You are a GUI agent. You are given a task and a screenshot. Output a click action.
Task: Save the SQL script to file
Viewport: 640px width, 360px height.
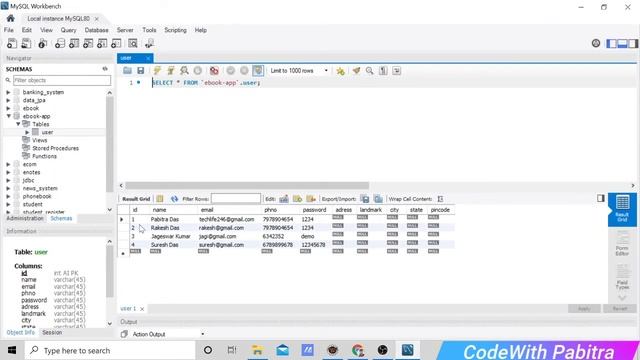141,71
